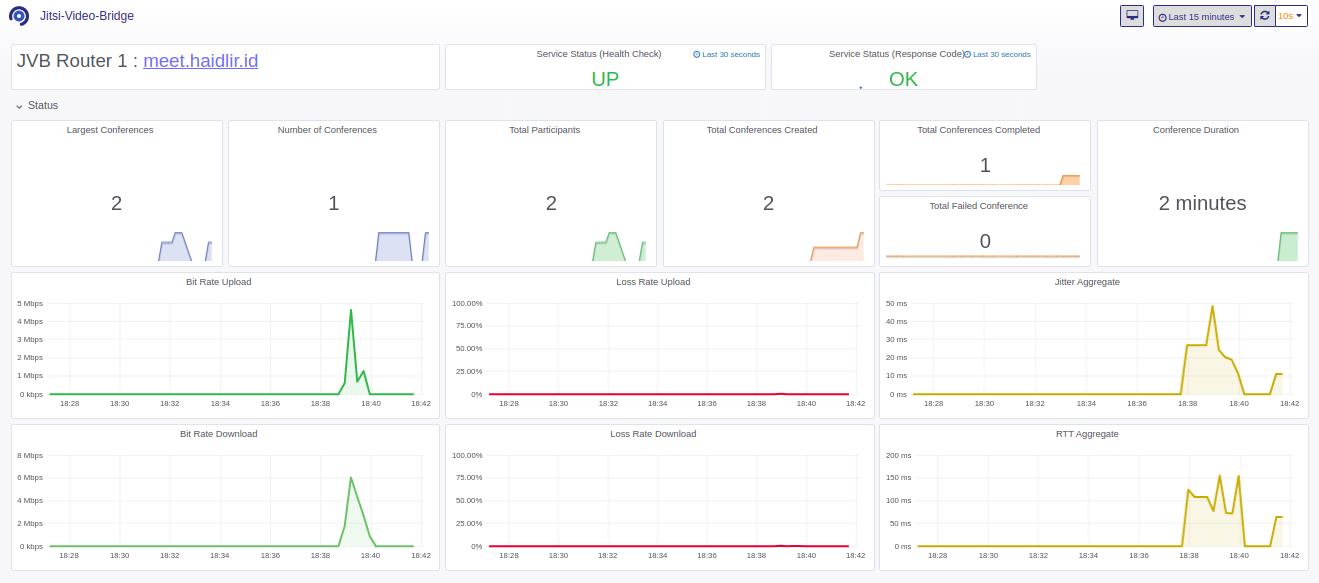Open the Service Status (Response Code) panel title
This screenshot has height=583, width=1319.
click(897, 54)
